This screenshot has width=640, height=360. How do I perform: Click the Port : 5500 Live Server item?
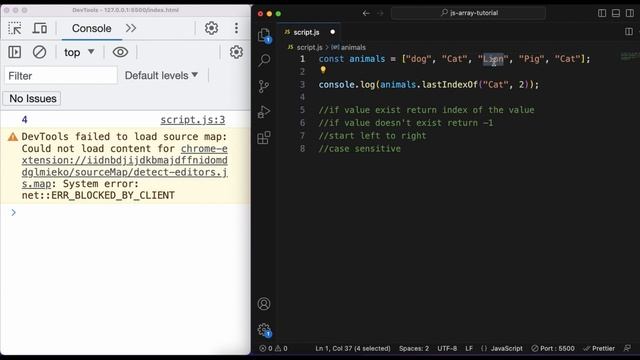553,348
